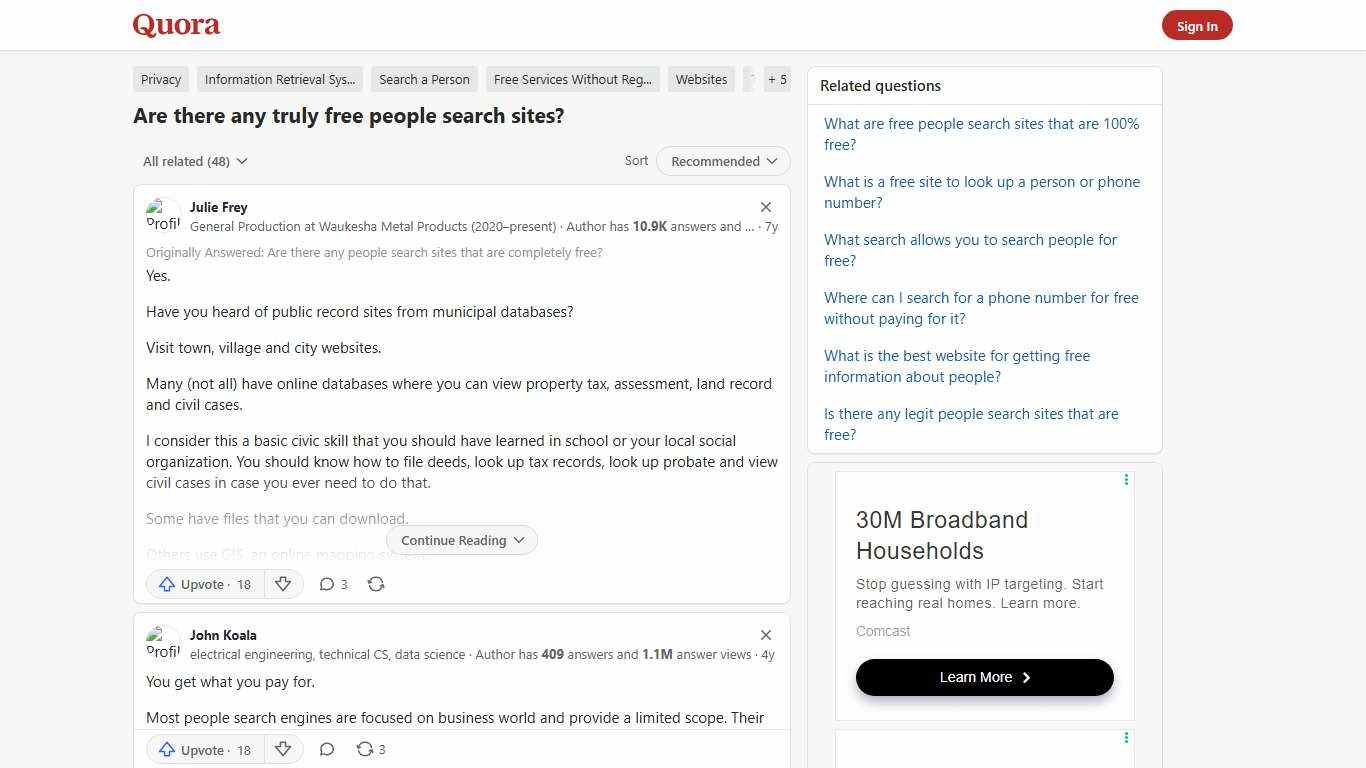Downvote Julie Frey's answer
Screen dimensions: 1366x768
tap(283, 584)
